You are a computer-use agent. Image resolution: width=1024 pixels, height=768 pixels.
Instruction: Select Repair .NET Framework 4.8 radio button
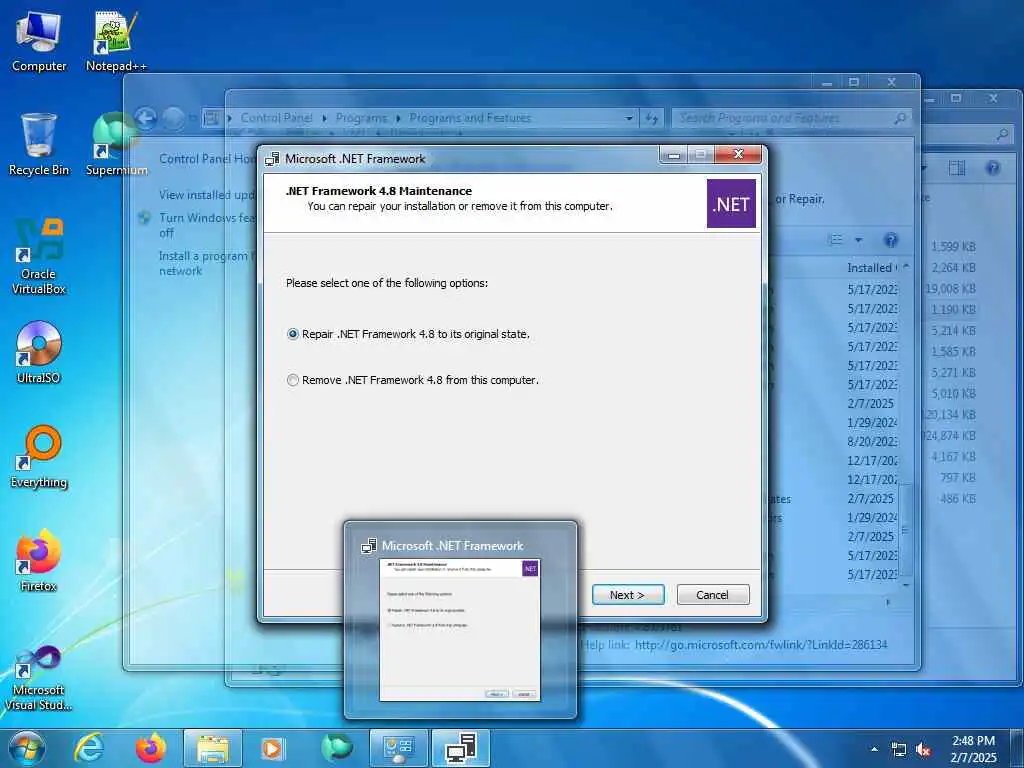point(293,334)
